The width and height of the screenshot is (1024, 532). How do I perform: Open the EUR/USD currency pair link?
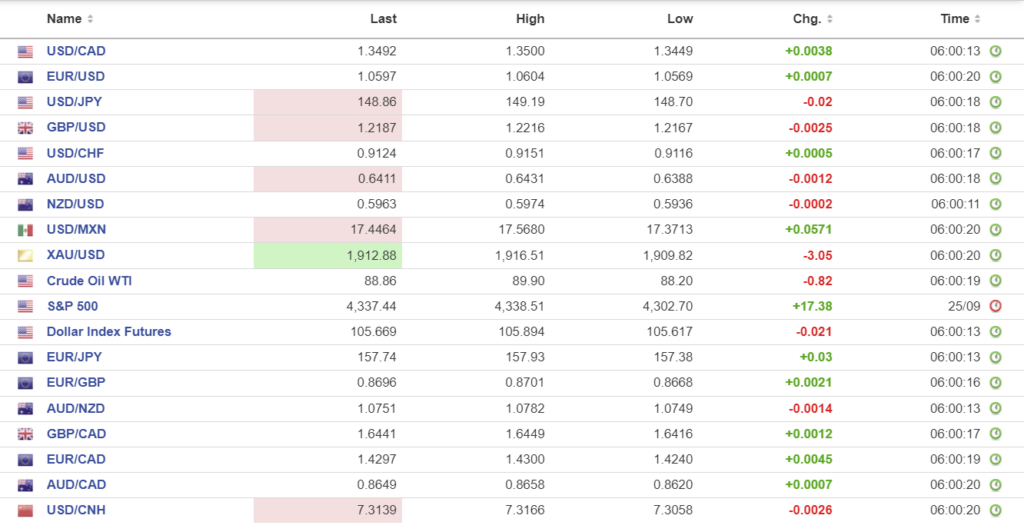[76, 77]
